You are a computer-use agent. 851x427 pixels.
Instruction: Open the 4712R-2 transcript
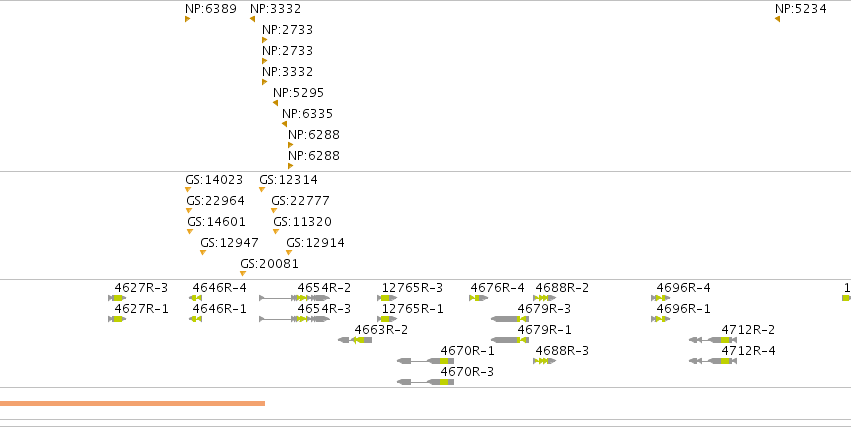pyautogui.click(x=713, y=340)
